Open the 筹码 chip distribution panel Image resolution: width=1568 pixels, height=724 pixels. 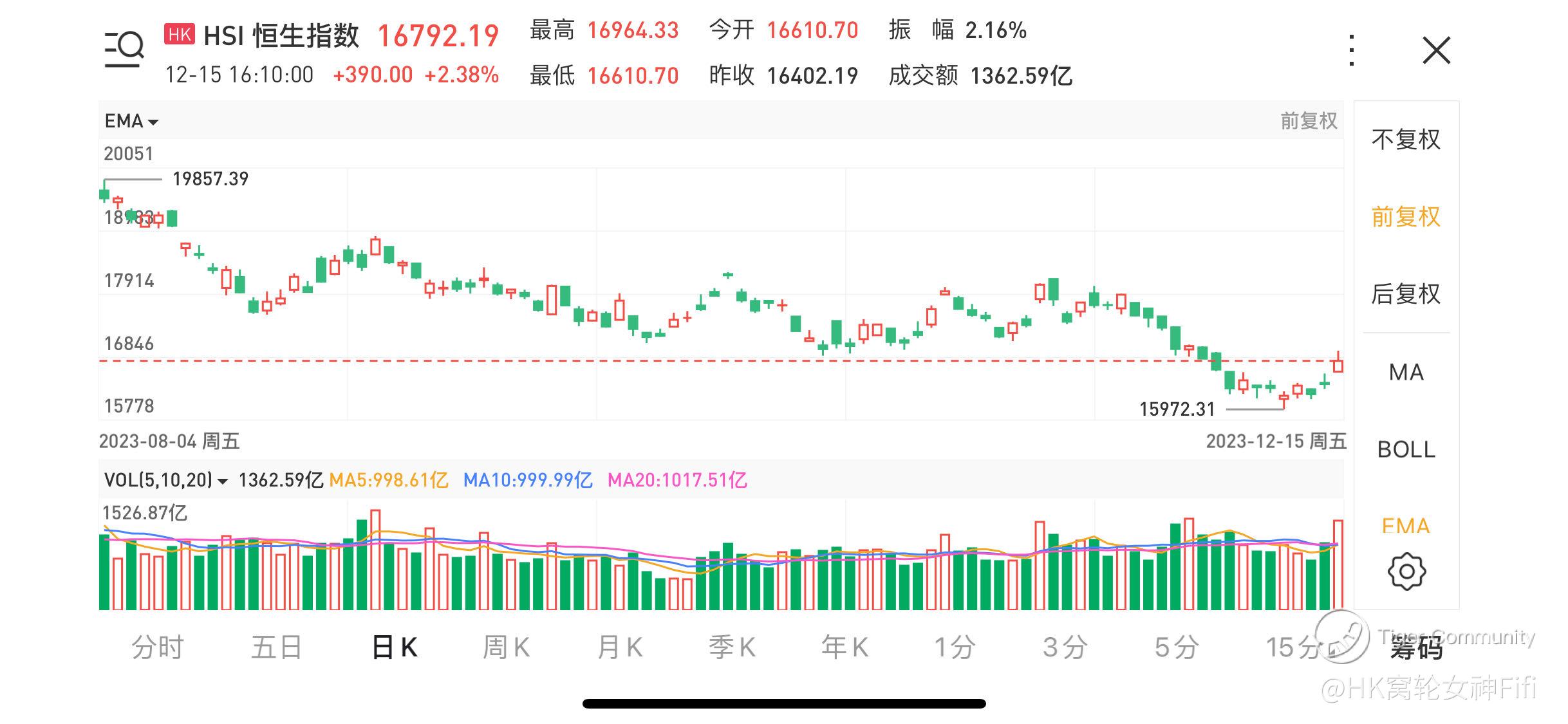1416,649
